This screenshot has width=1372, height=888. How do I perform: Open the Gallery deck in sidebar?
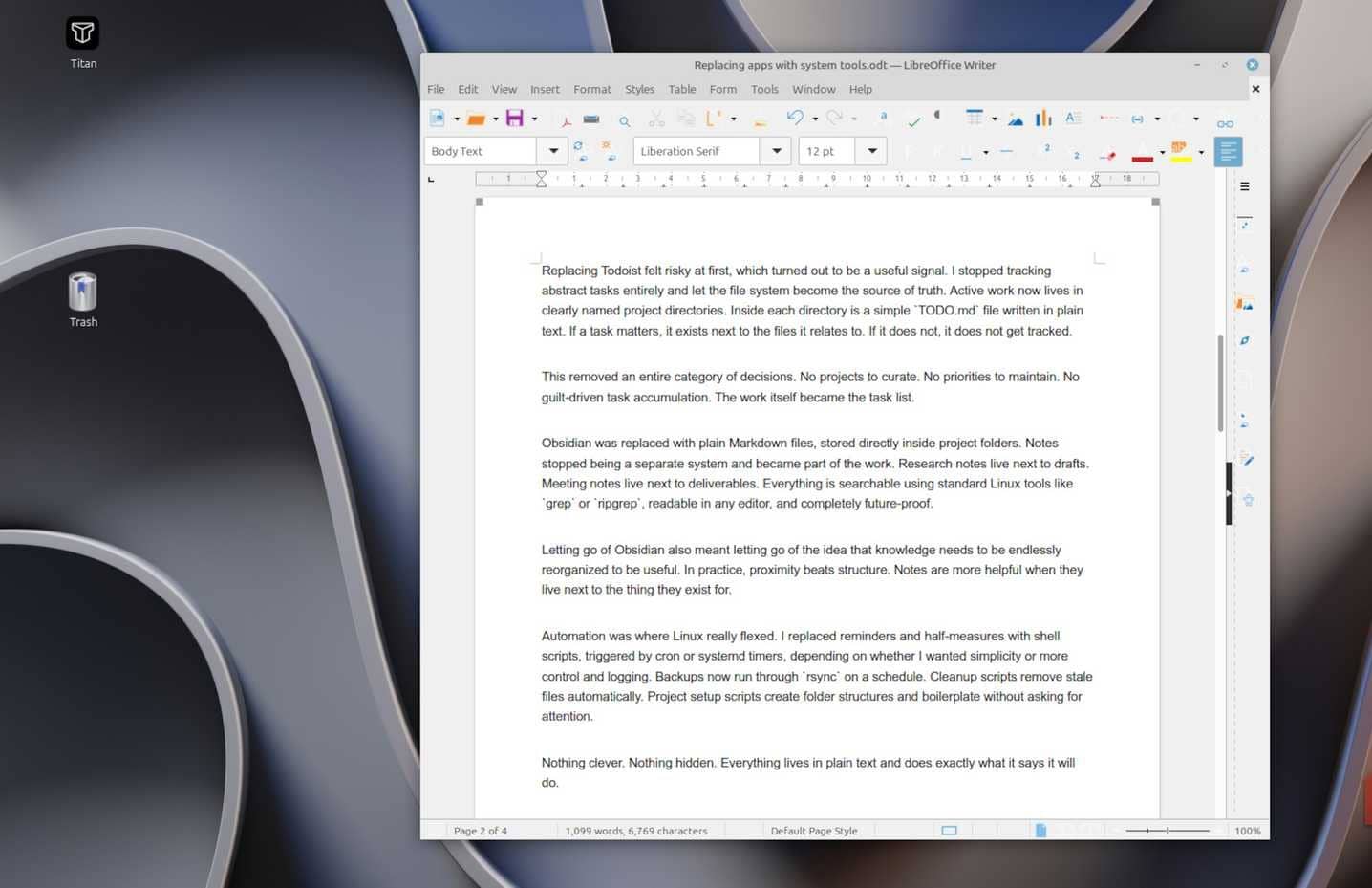coord(1245,304)
